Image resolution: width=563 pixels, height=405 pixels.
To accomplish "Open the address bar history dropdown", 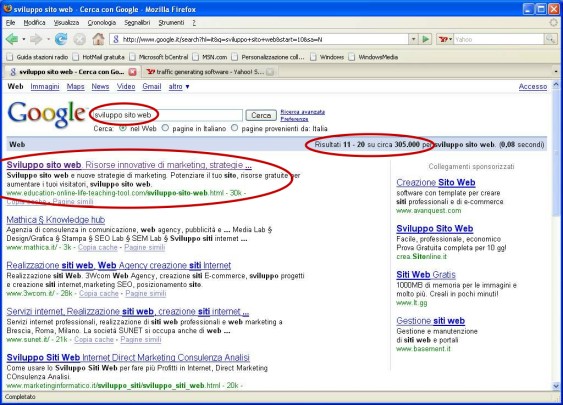I will pos(413,39).
